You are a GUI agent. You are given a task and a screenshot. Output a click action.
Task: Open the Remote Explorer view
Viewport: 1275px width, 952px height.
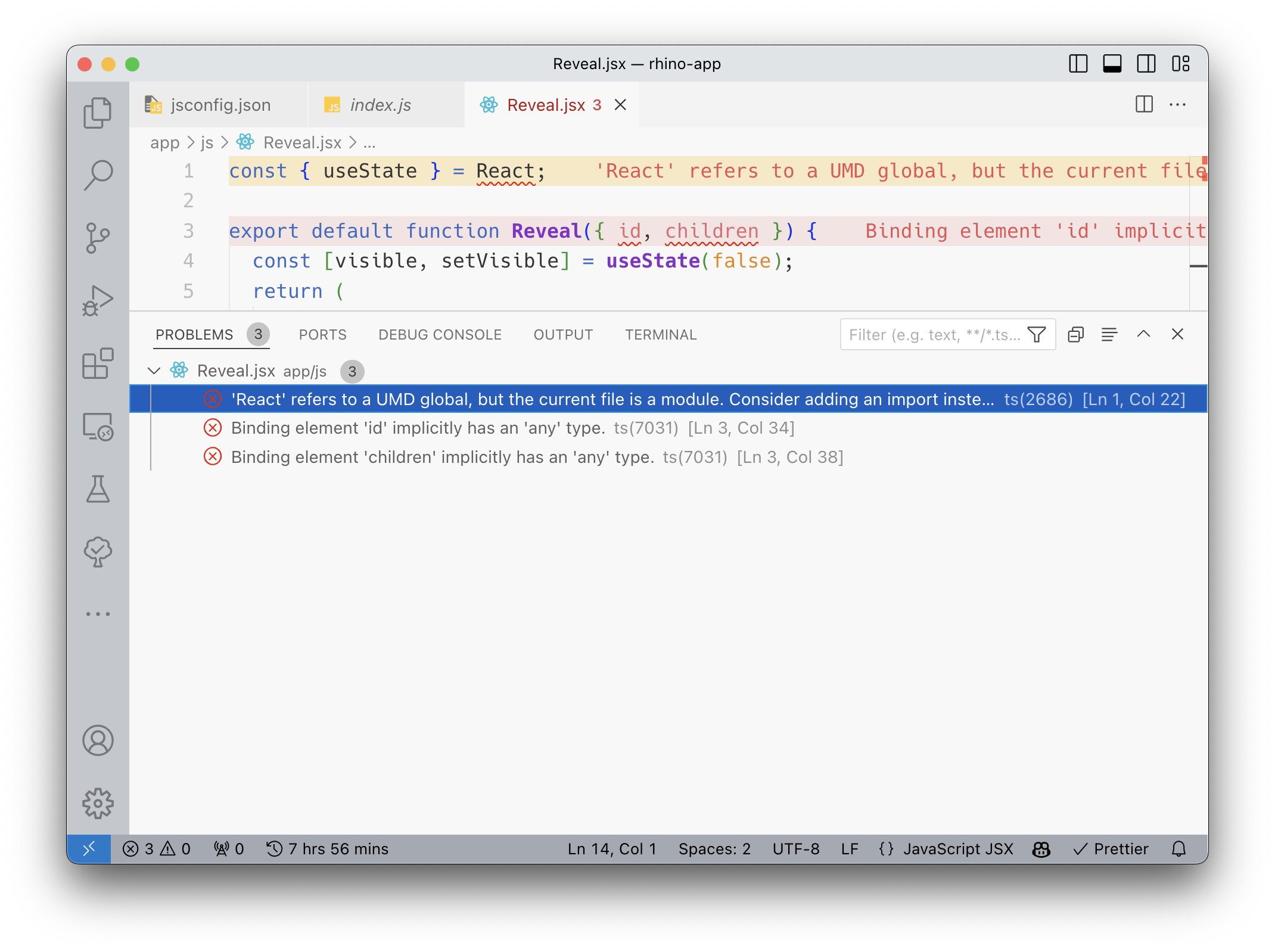coord(98,426)
